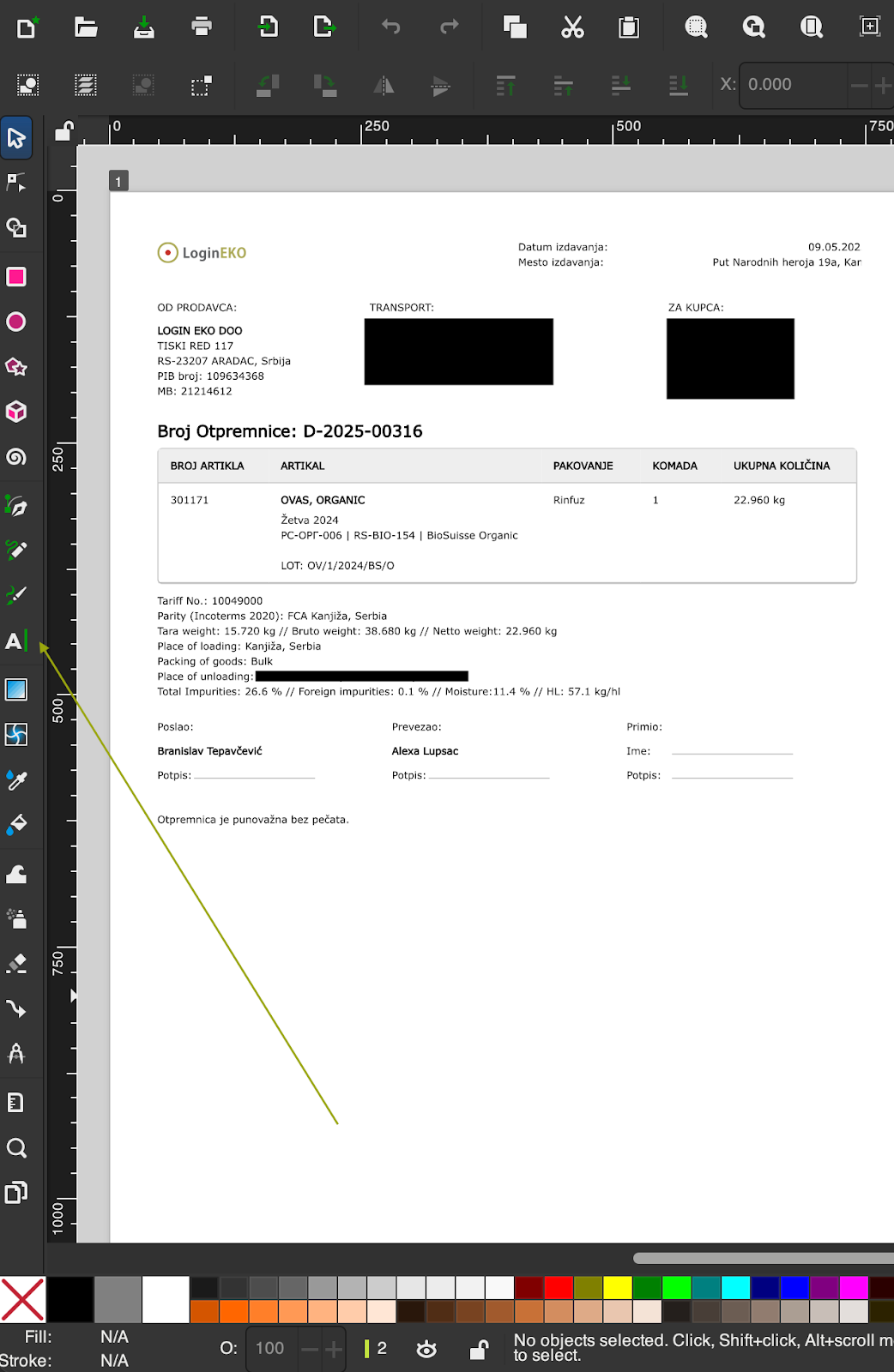
Task: Toggle the current layer lock
Action: 480,1349
